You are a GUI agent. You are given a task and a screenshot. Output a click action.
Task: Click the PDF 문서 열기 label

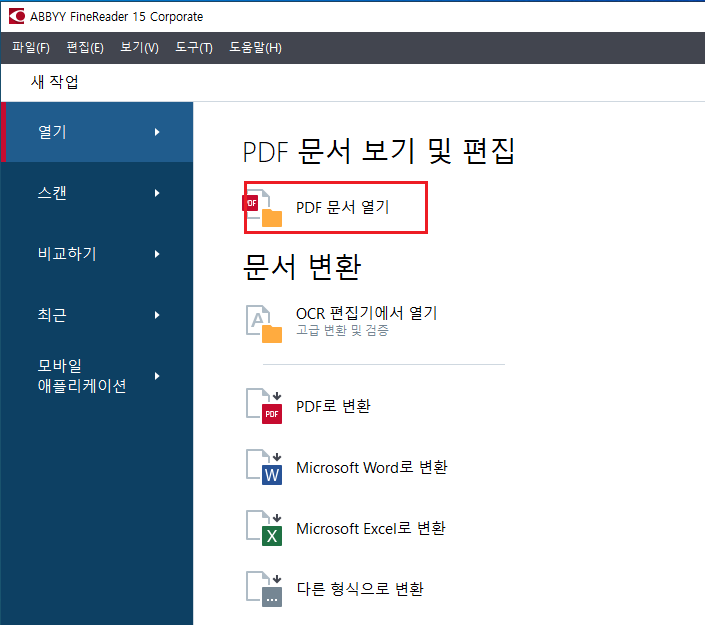point(343,207)
